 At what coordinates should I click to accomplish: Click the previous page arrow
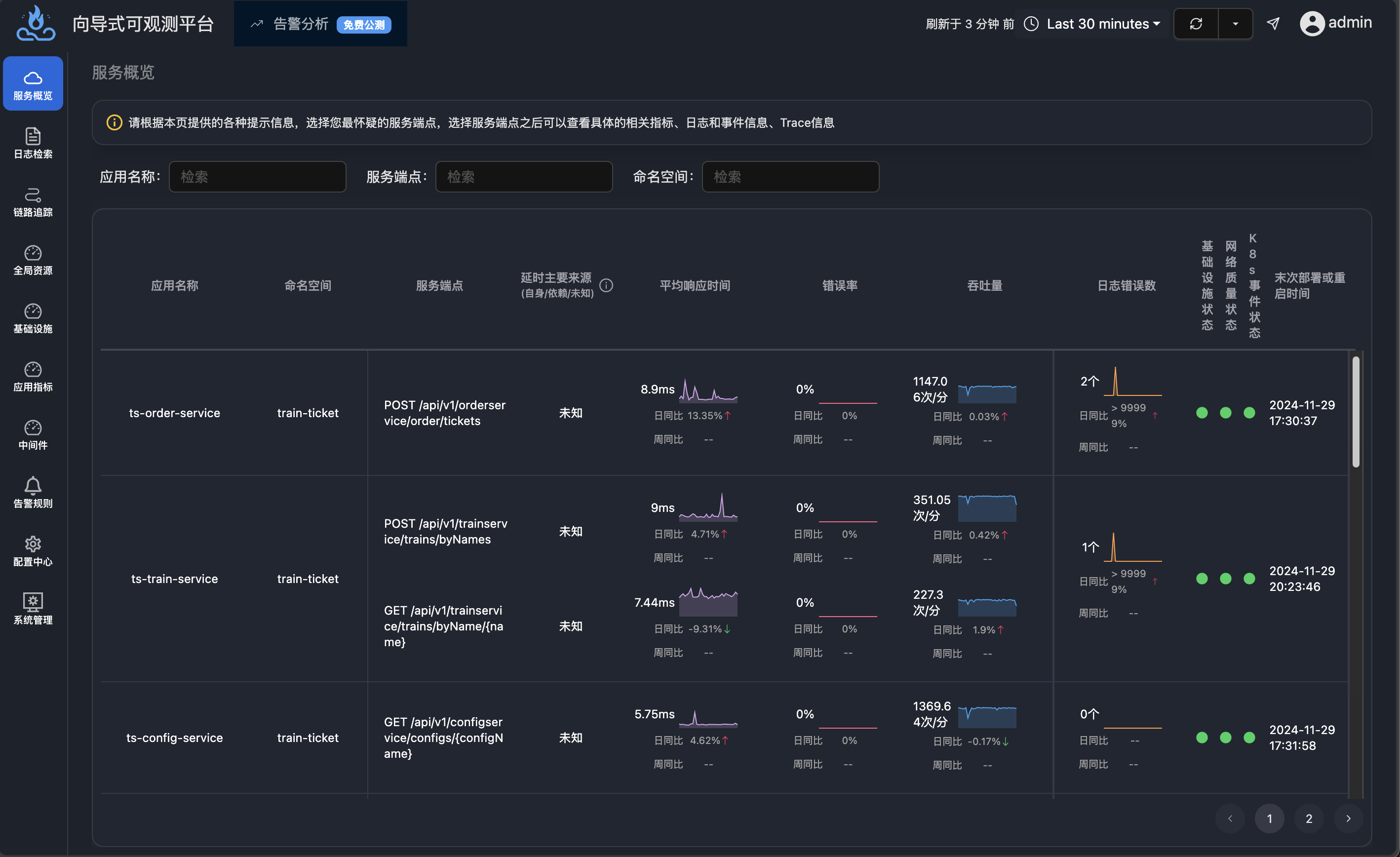(x=1230, y=818)
